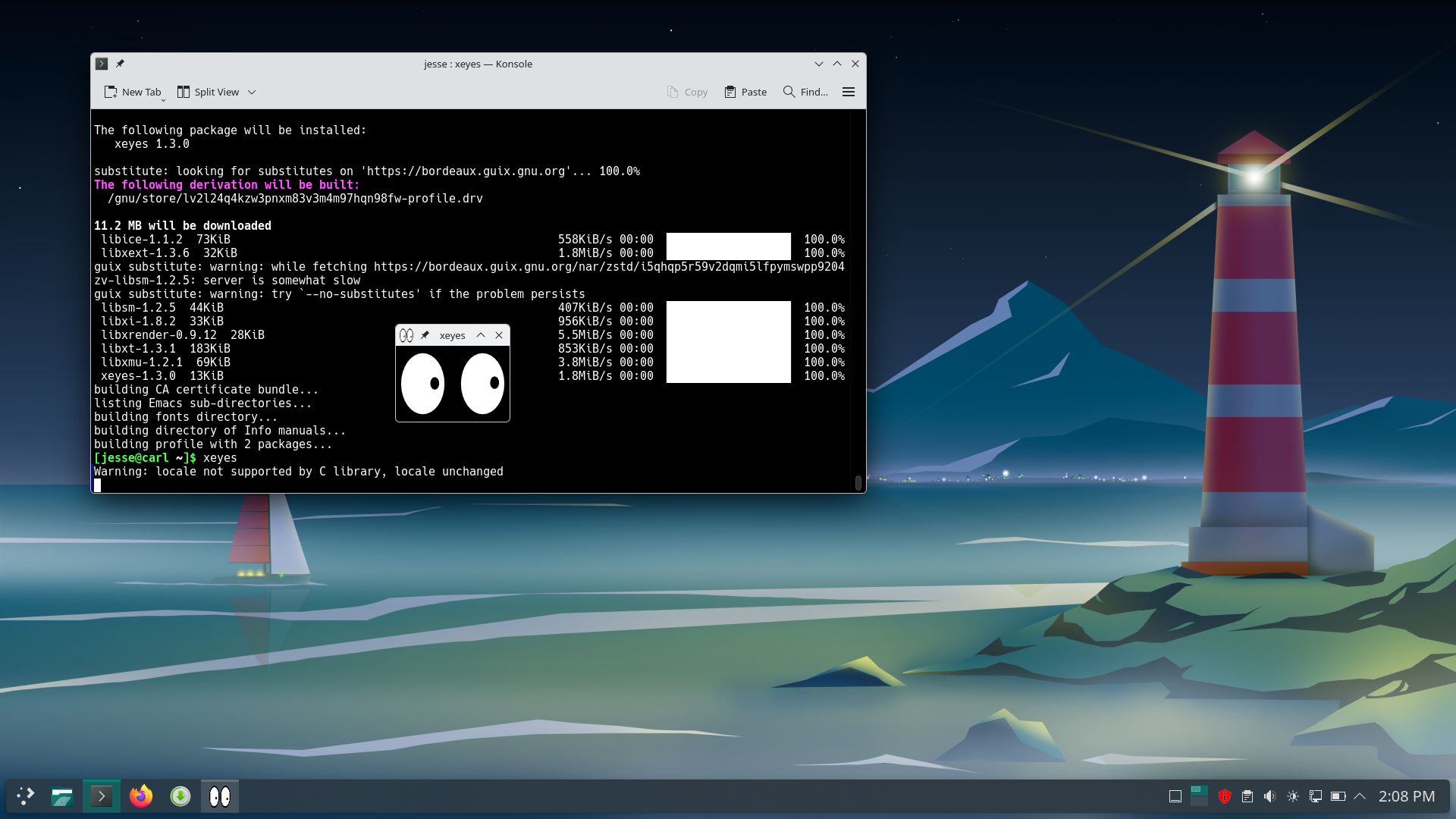Screen dimensions: 1456x819
Task: Open the file manager from the taskbar
Action: coord(62,796)
